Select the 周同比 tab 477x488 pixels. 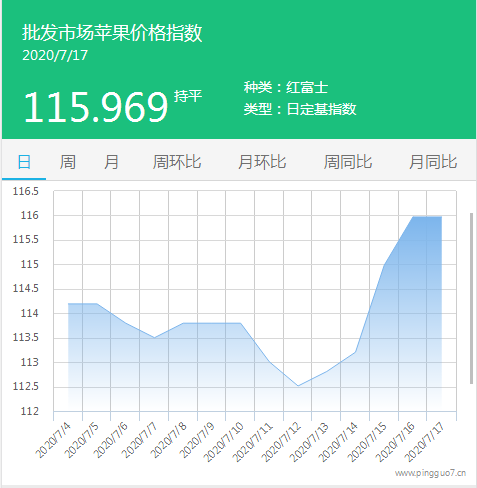pos(348,162)
